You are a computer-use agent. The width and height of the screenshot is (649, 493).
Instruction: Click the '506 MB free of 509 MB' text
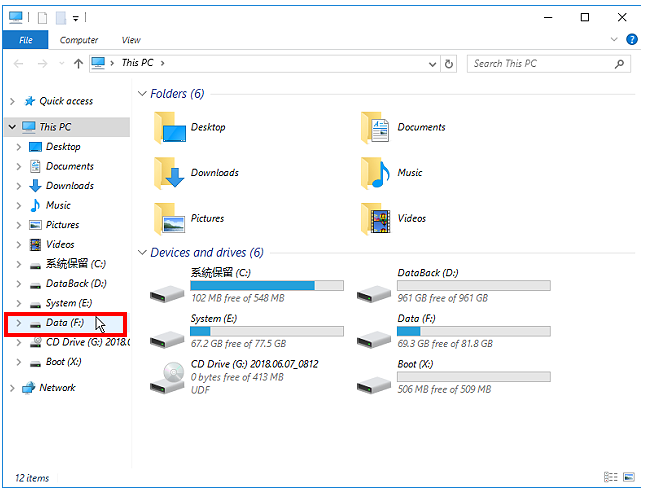(444, 390)
